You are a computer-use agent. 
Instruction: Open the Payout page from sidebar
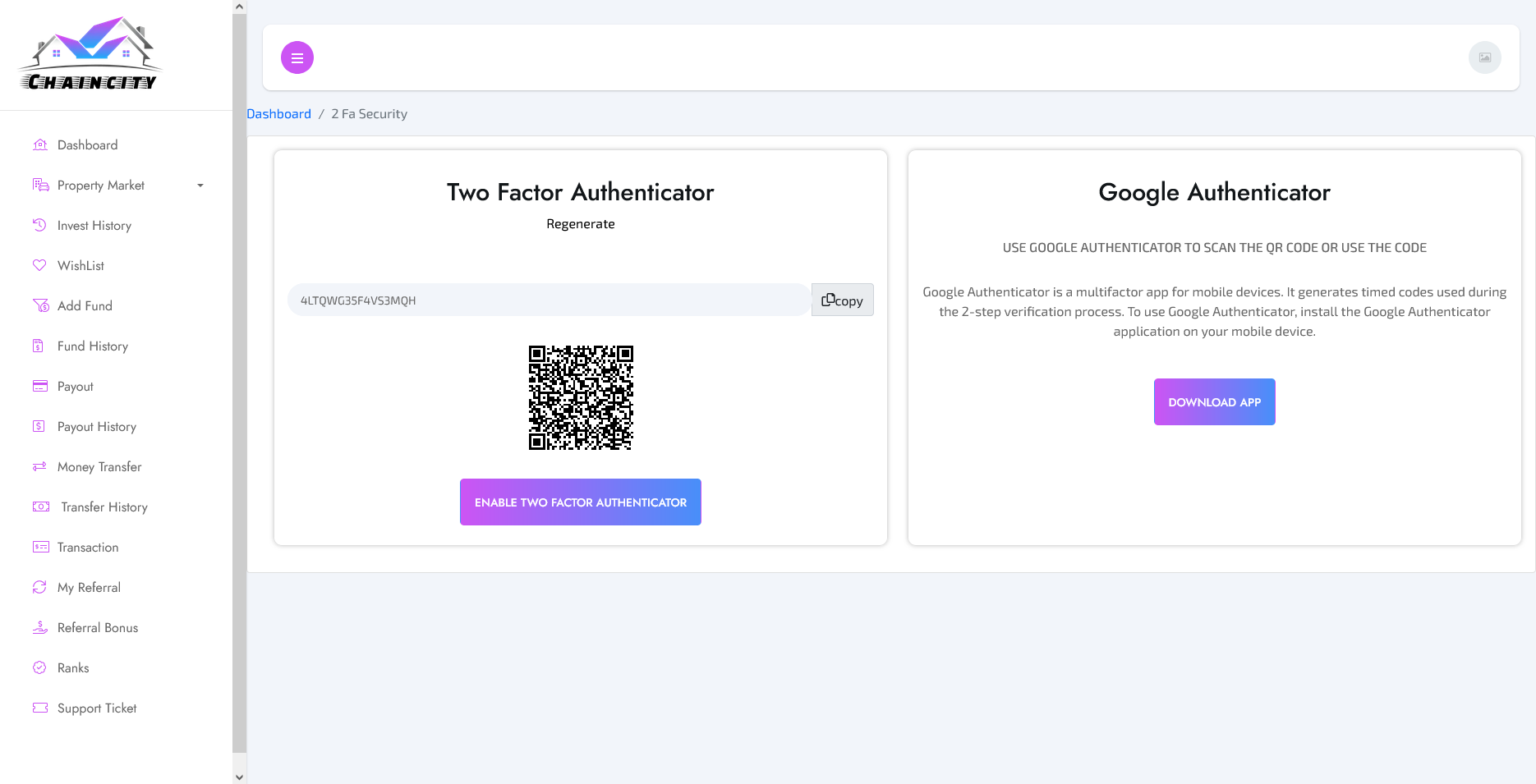coord(76,387)
